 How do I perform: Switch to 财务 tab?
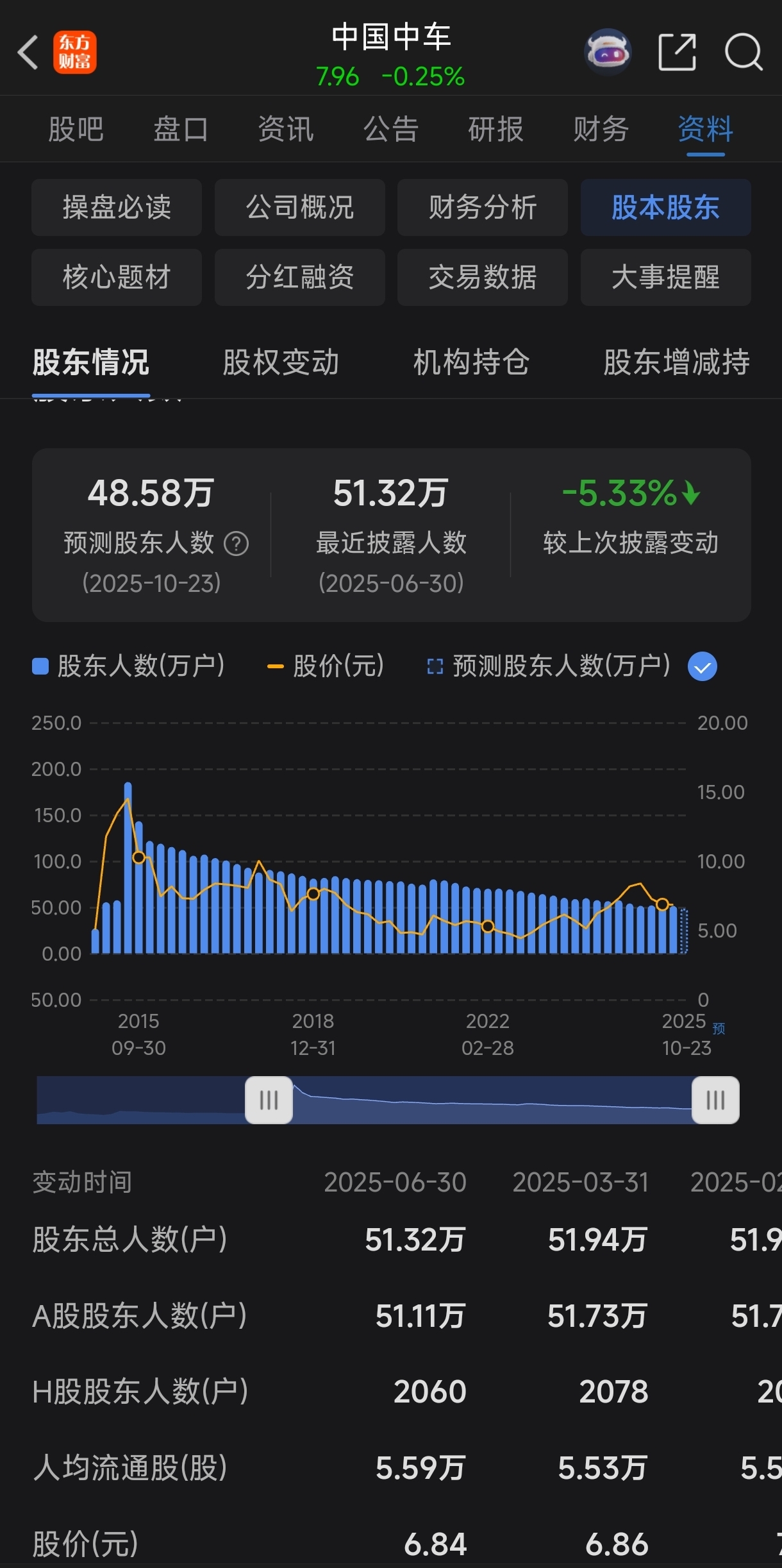coord(601,129)
